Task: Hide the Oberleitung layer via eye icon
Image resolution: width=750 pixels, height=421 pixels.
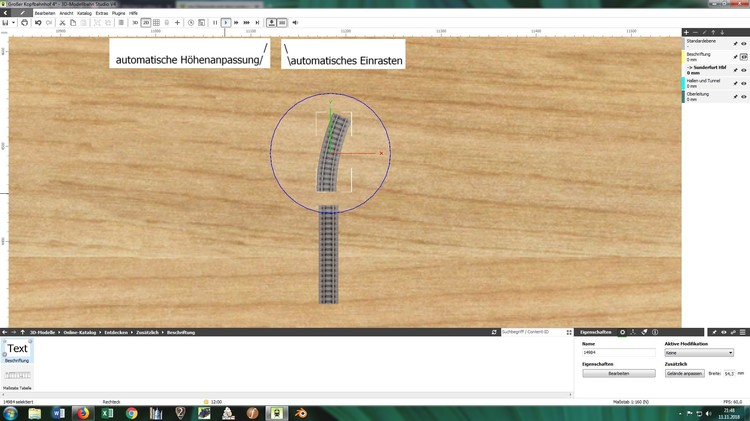Action: pos(743,96)
